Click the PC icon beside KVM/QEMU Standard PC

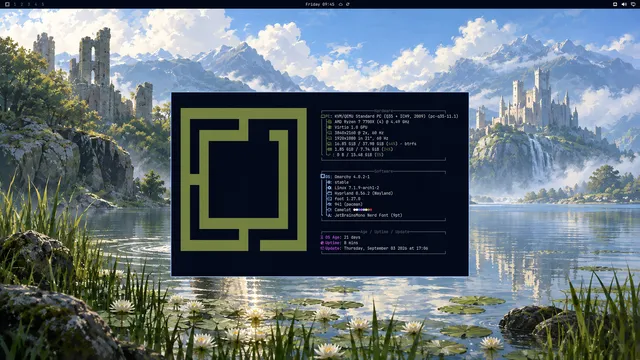323,116
